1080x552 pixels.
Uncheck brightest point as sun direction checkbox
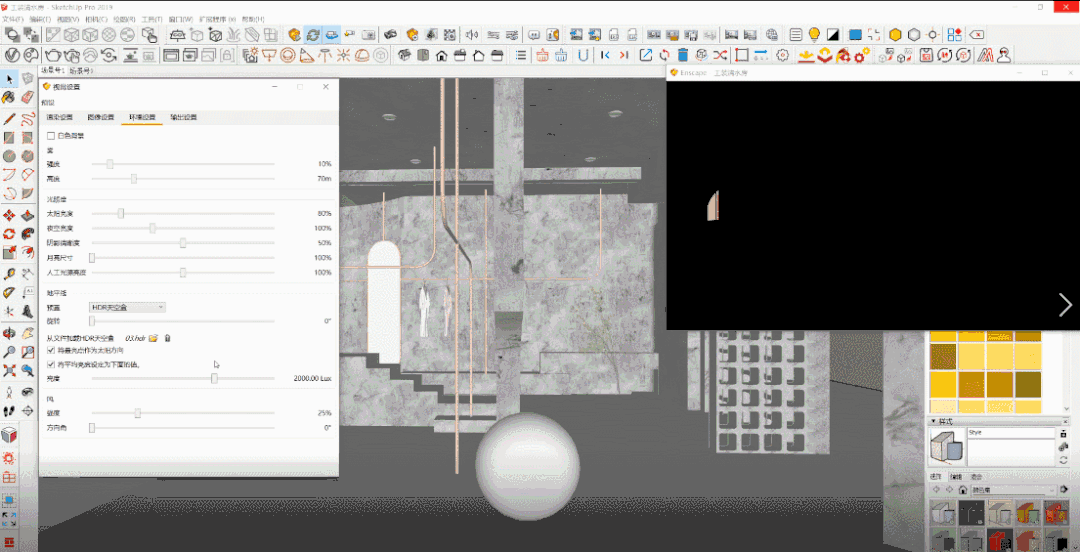pyautogui.click(x=51, y=351)
